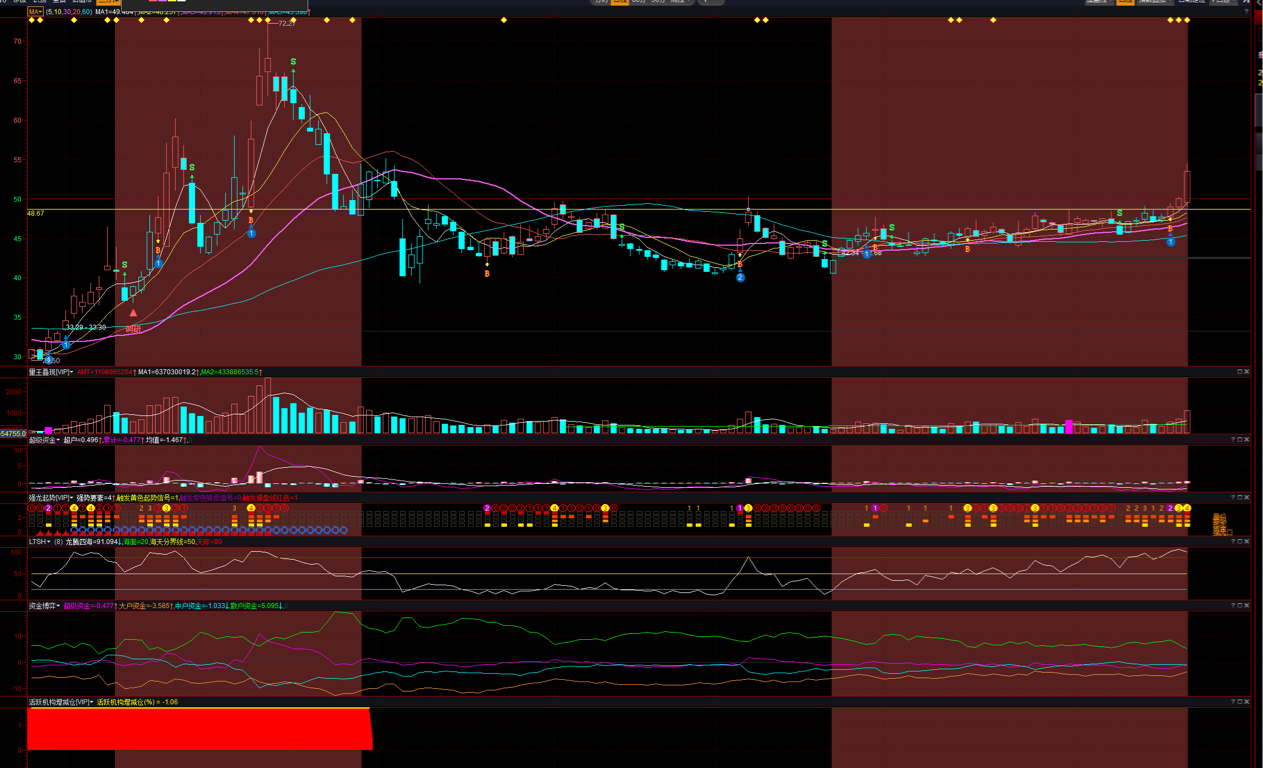Screen dimensions: 1263x768
Task: Click the 48.67 horizontal price line label
Action: tap(36, 213)
